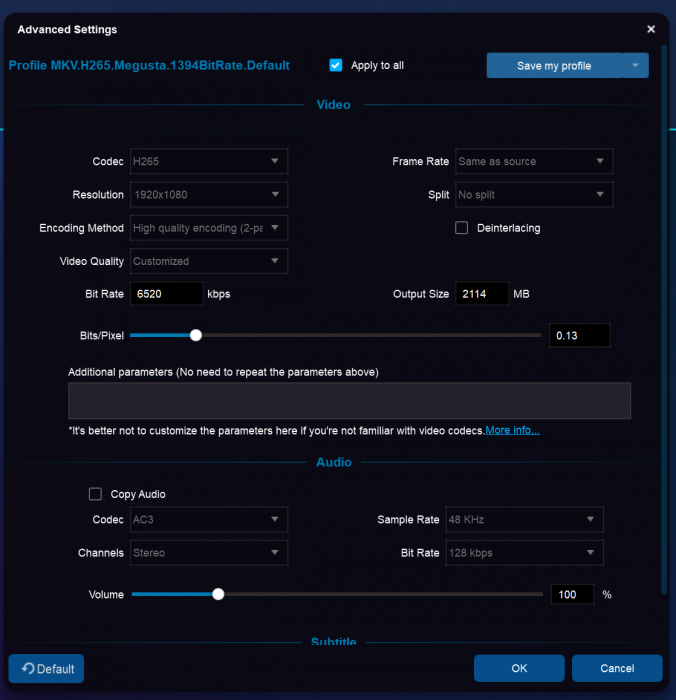Click the Bits/Pixel 0.13 value field

[x=579, y=335]
